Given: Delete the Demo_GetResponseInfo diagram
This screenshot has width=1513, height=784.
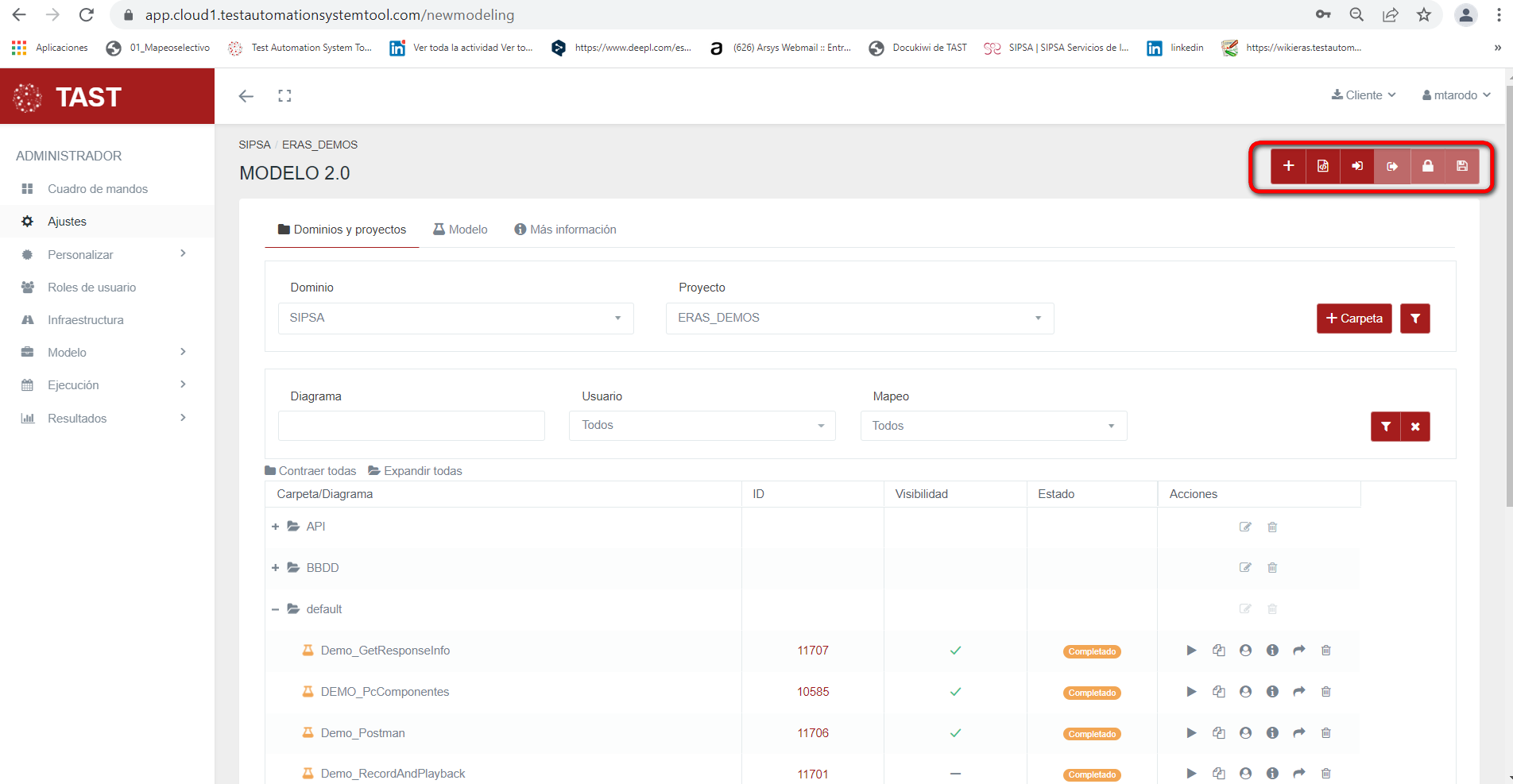Looking at the screenshot, I should (1325, 651).
